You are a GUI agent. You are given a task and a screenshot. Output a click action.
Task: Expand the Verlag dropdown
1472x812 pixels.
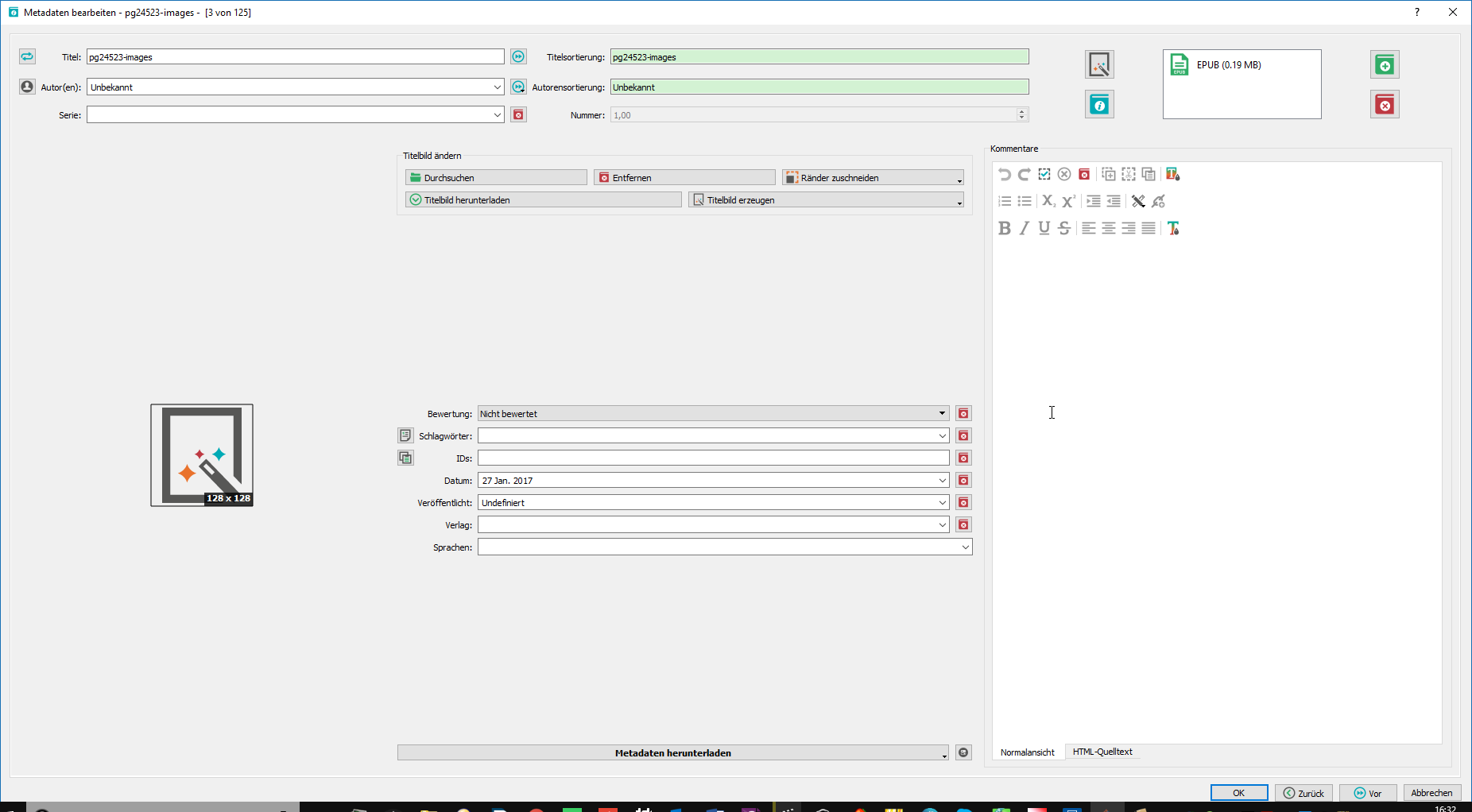click(942, 524)
